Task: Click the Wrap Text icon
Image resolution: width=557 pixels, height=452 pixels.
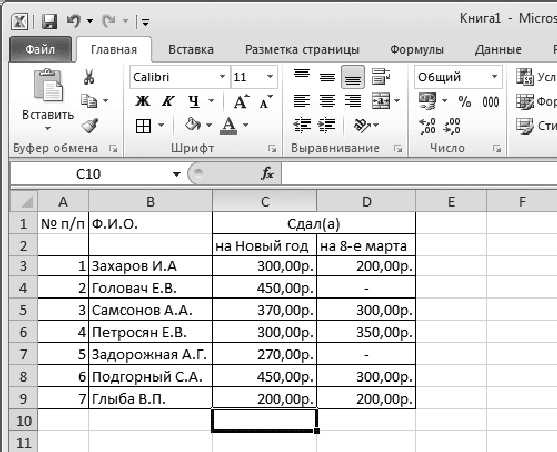Action: coord(381,76)
